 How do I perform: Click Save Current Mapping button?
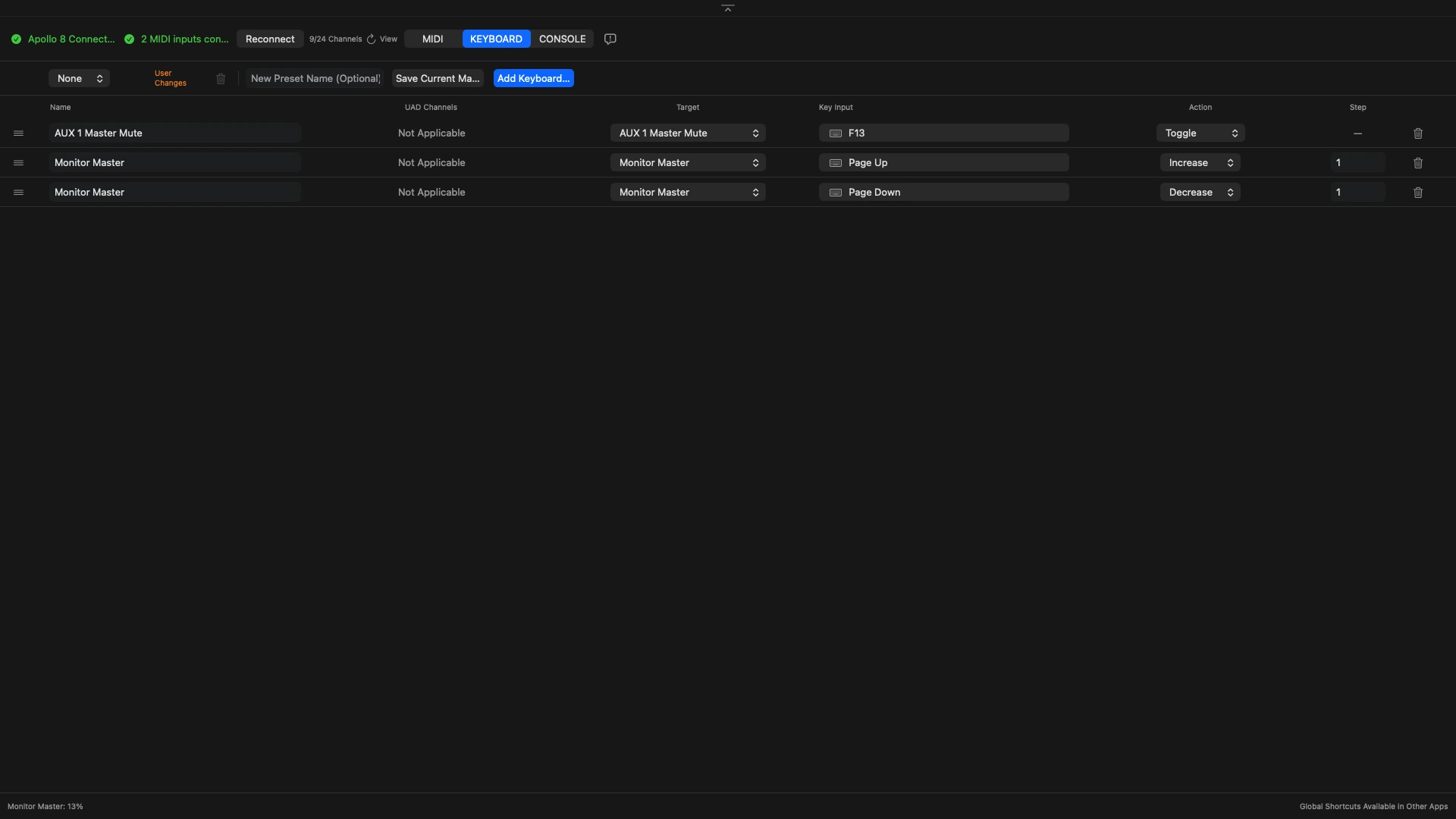point(438,79)
